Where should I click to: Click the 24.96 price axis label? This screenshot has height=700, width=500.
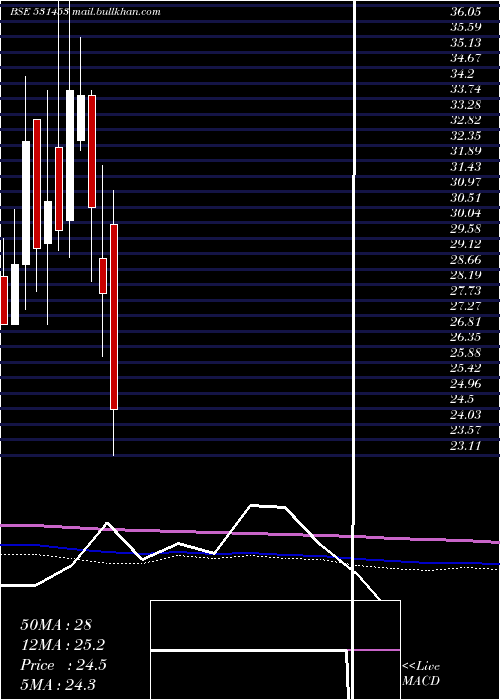466,384
